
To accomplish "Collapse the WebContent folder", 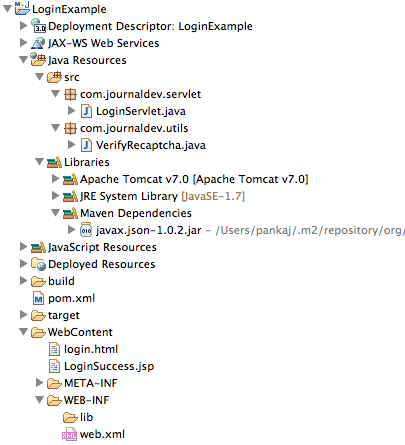I will click(23, 332).
